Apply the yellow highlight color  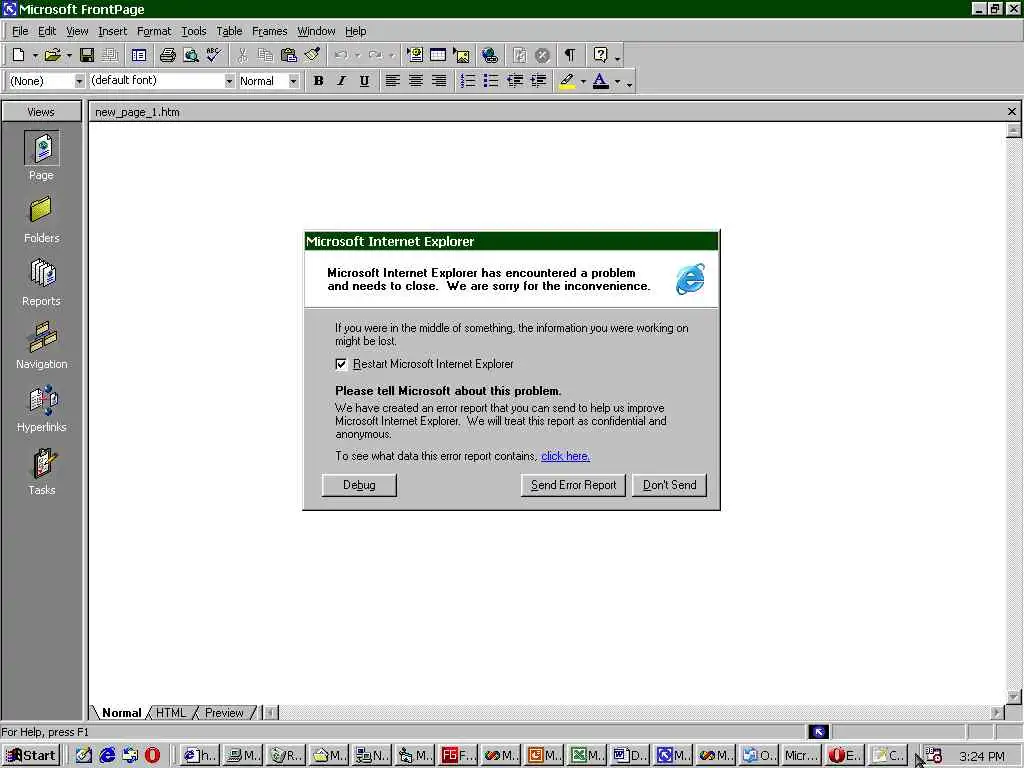click(x=567, y=81)
